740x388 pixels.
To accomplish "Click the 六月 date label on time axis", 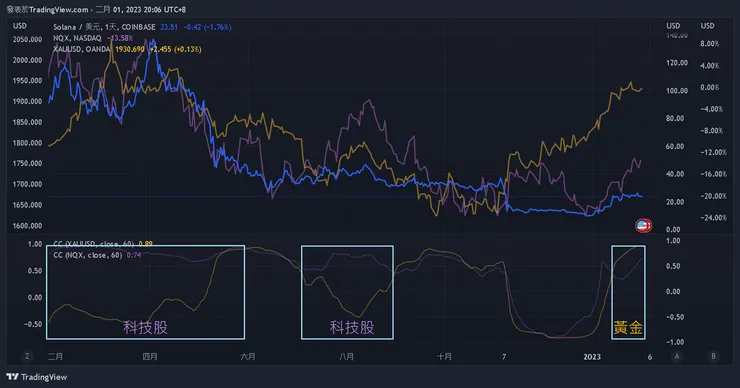I will pyautogui.click(x=248, y=356).
